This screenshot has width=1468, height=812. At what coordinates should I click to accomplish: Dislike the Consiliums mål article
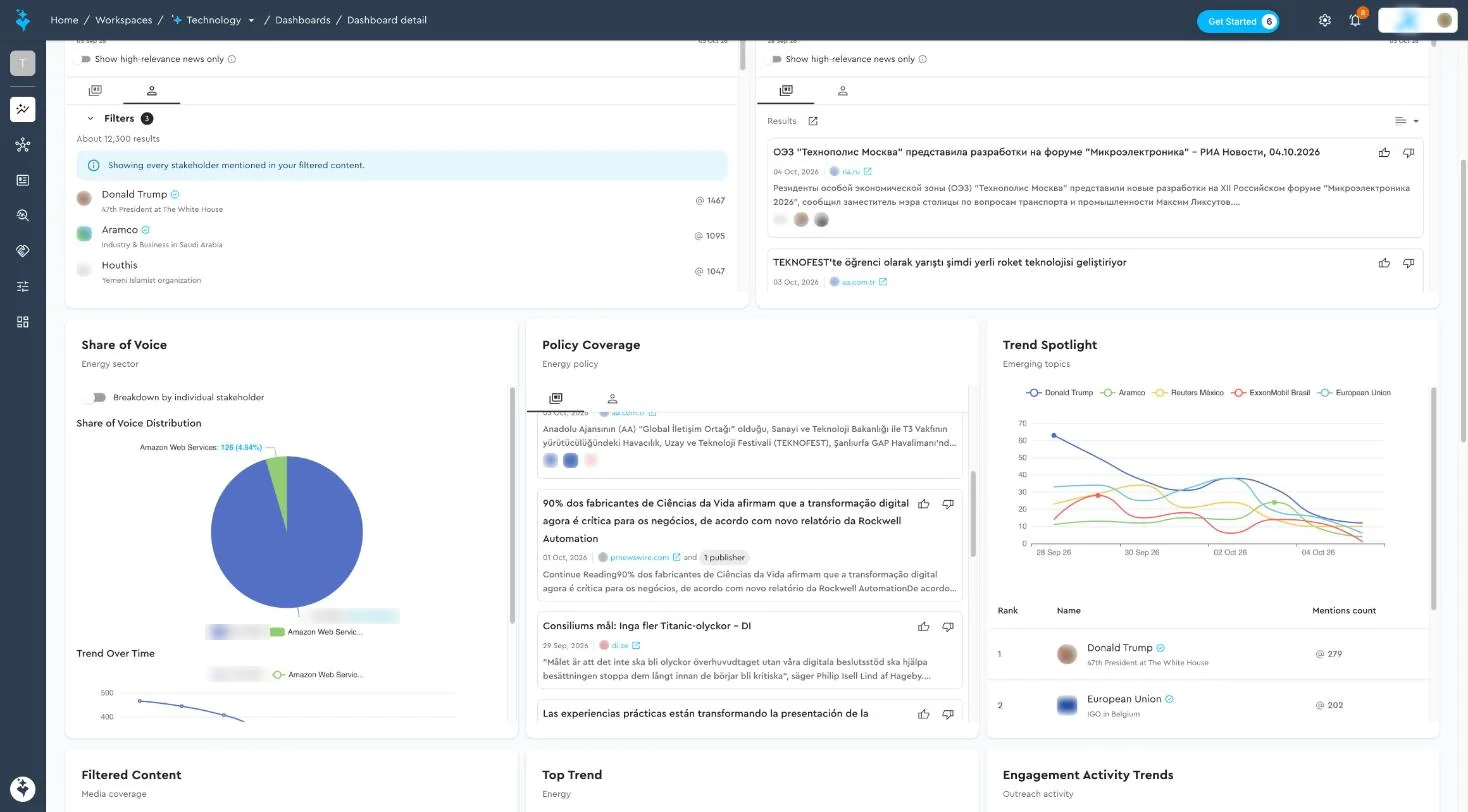[x=947, y=626]
